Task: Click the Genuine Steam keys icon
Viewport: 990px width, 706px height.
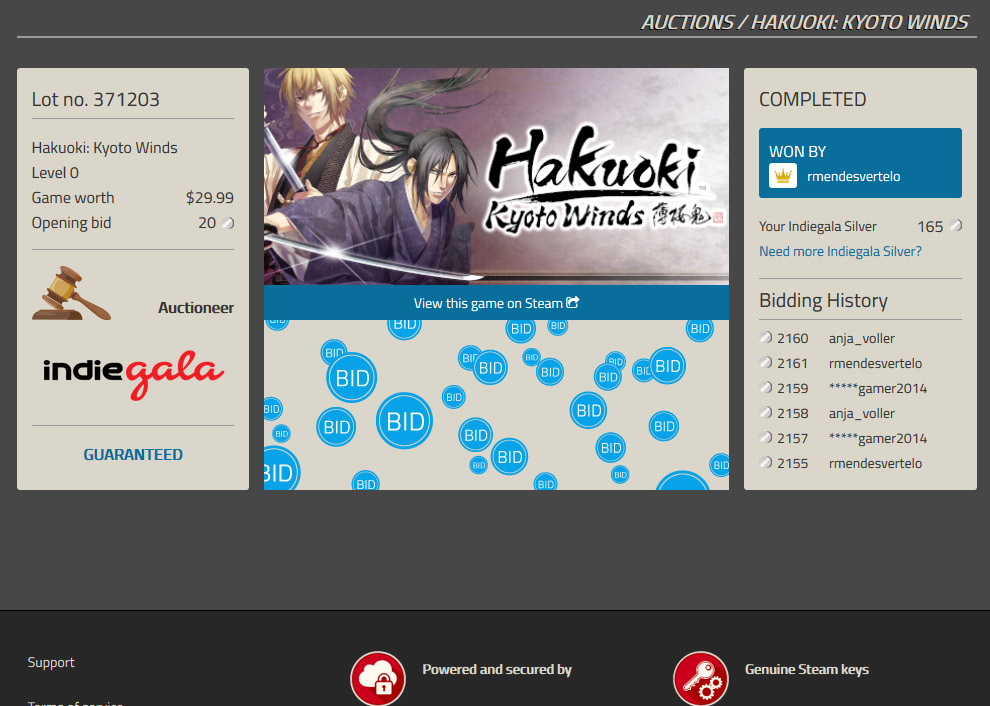Action: (x=700, y=678)
